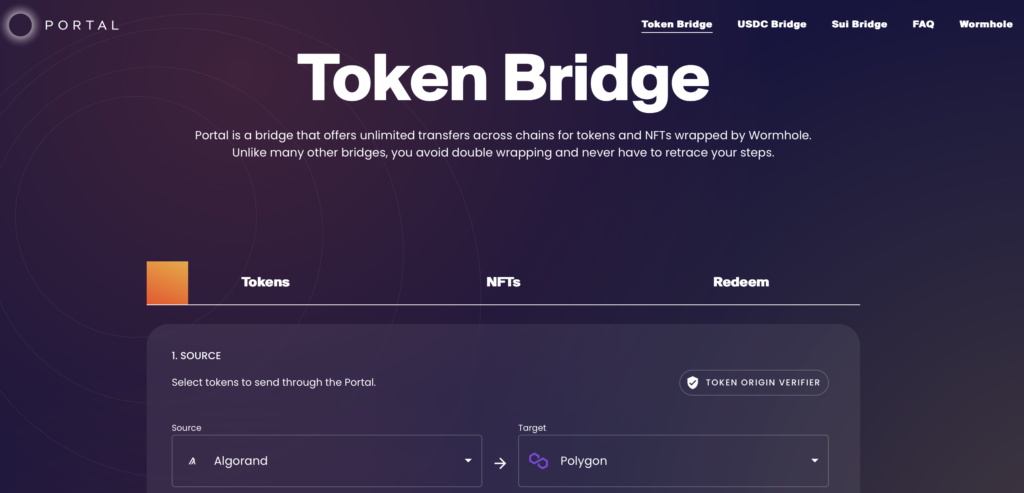Click the Algorand chain logo icon
Screen dimensions: 1024x493
coord(192,461)
